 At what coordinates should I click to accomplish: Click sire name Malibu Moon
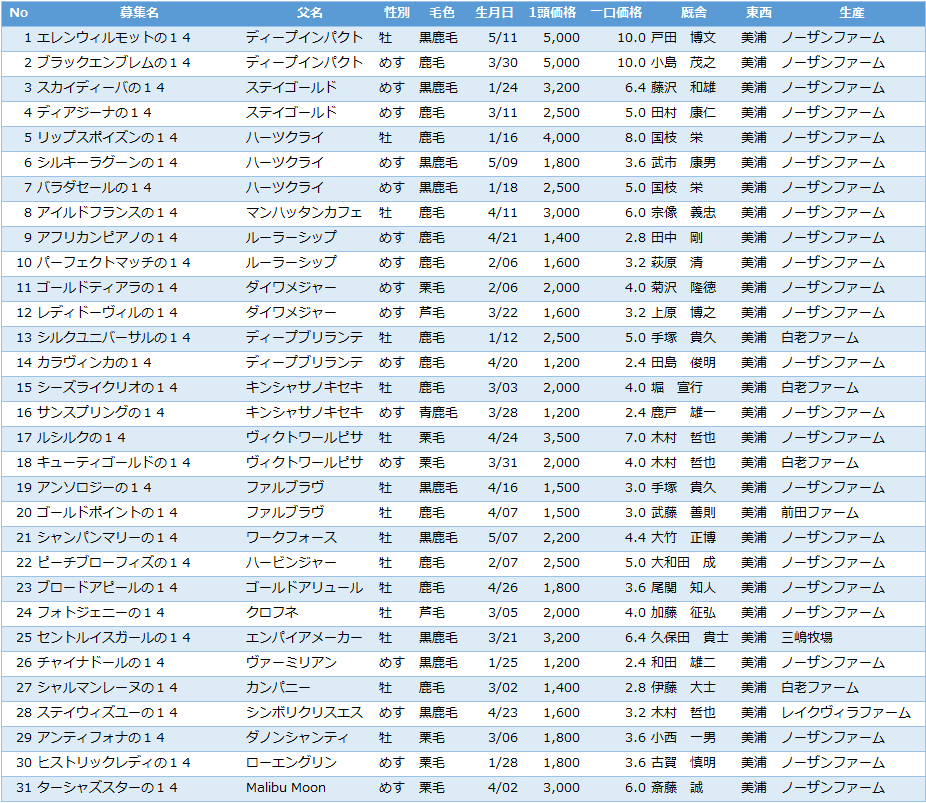286,788
